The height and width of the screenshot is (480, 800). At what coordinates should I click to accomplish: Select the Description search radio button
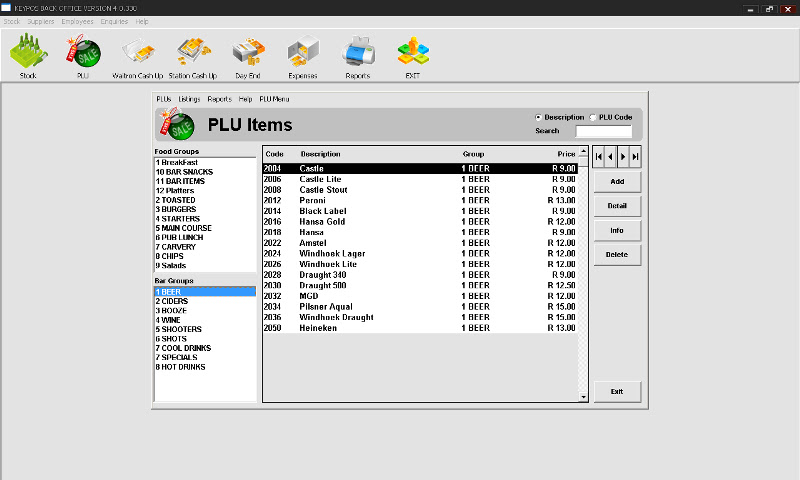coord(538,117)
